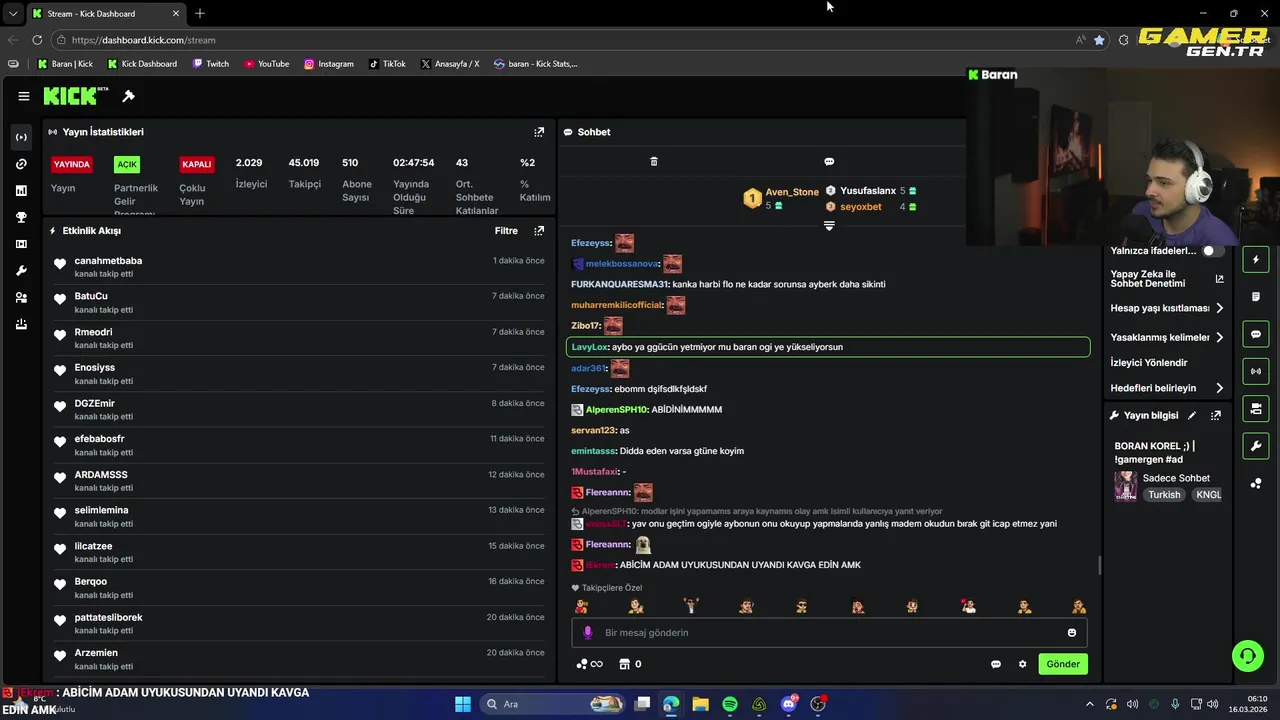1280x720 pixels.
Task: Focus the Bir mesaj gönderin chat input
Action: 830,633
